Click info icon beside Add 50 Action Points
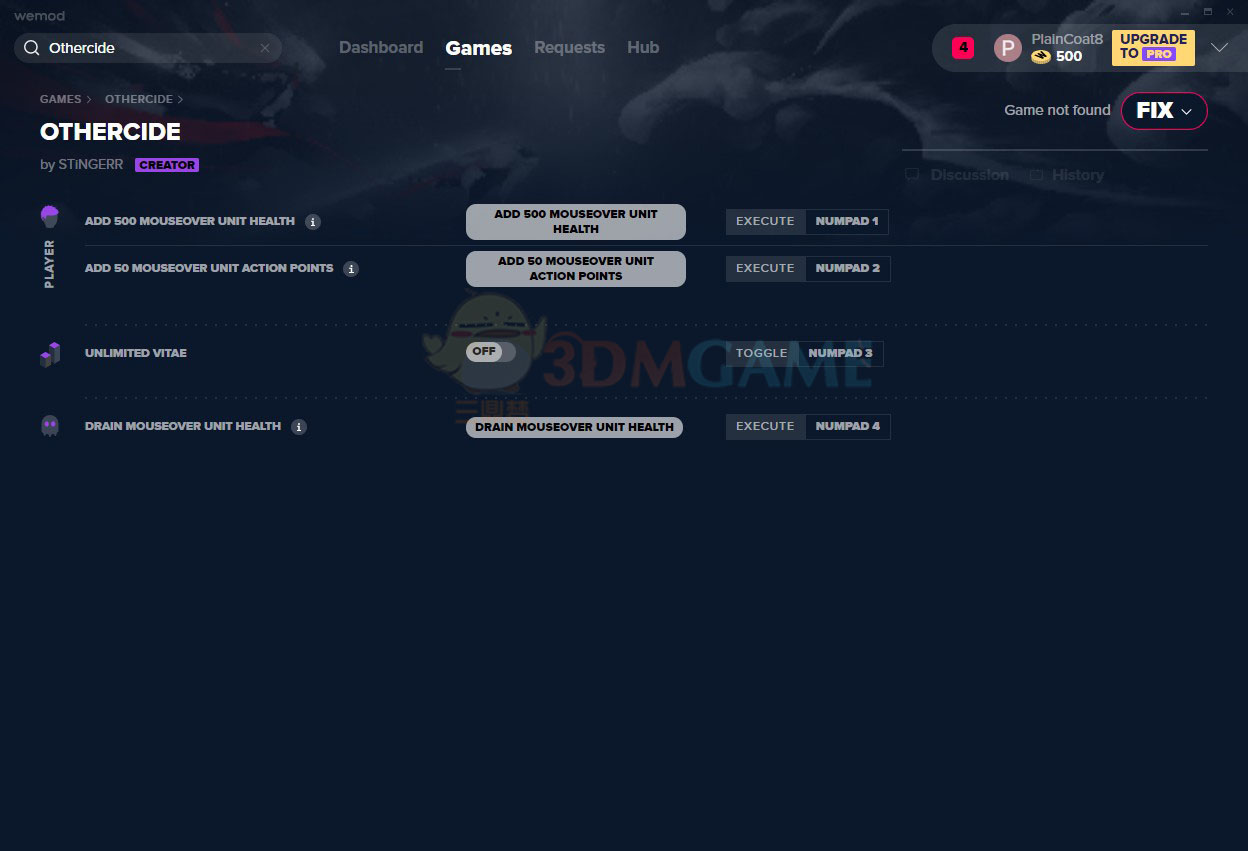Screen dimensions: 1248x851 pyautogui.click(x=351, y=269)
